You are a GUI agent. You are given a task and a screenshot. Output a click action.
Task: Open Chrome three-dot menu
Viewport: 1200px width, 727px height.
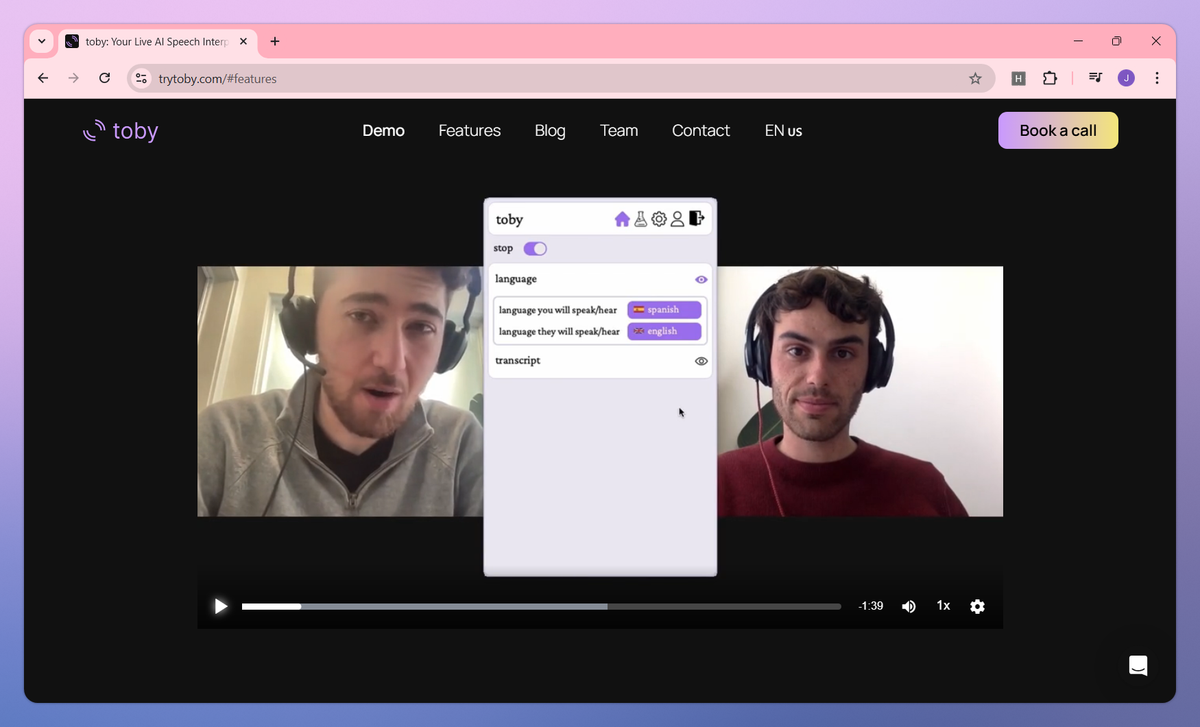point(1157,78)
